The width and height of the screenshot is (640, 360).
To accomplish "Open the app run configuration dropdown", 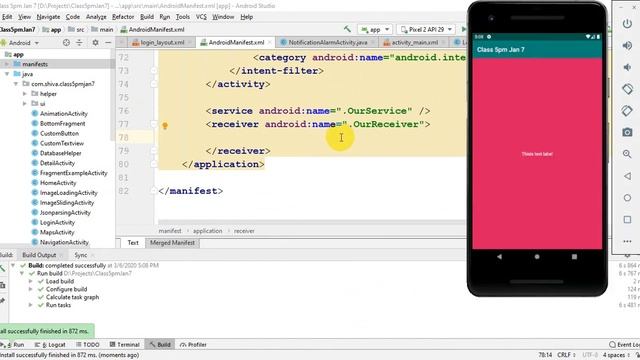I will (x=375, y=29).
